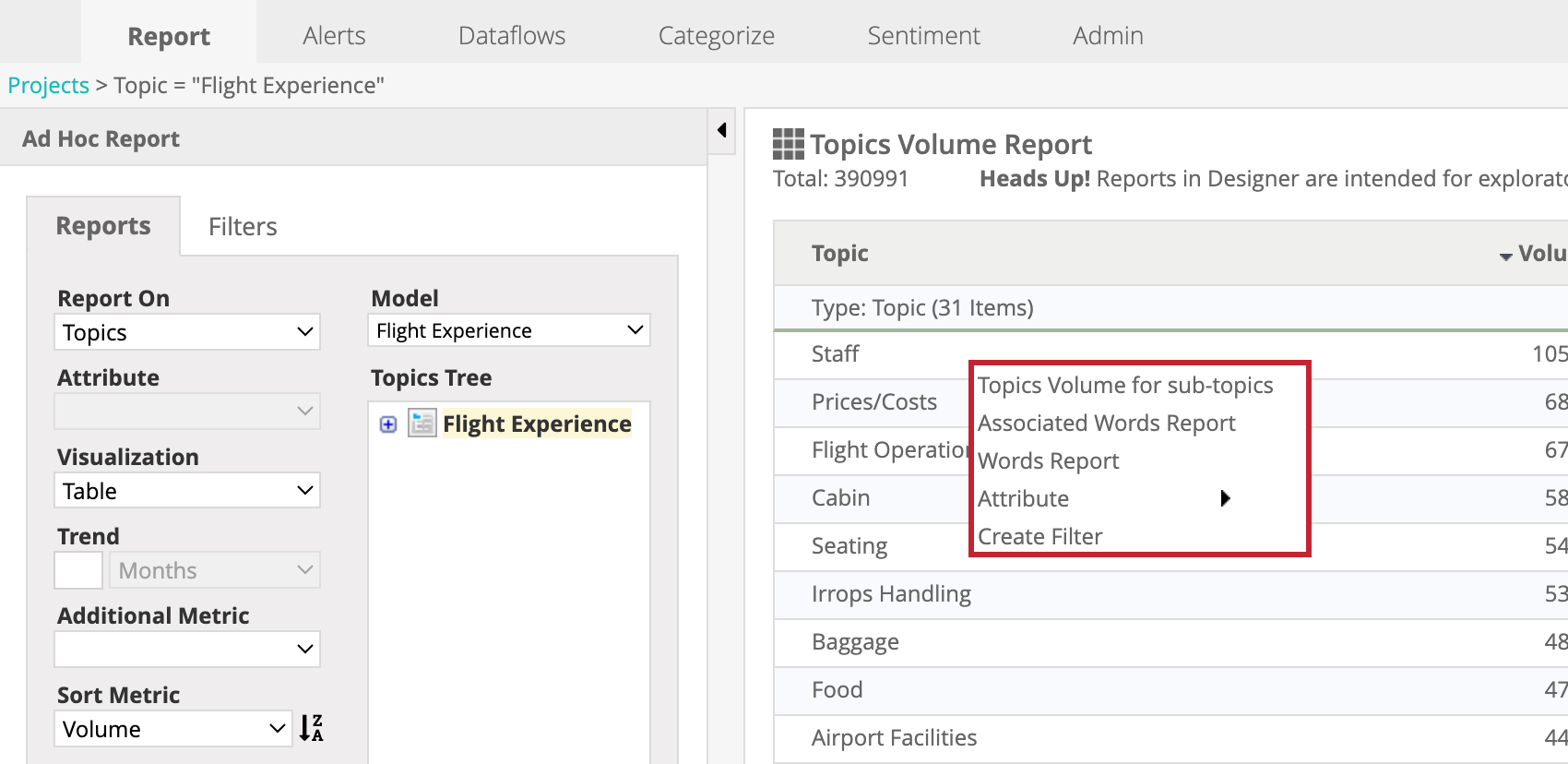Screen dimensions: 1568x764
Task: Open the Visualization Table dropdown
Action: 187,491
